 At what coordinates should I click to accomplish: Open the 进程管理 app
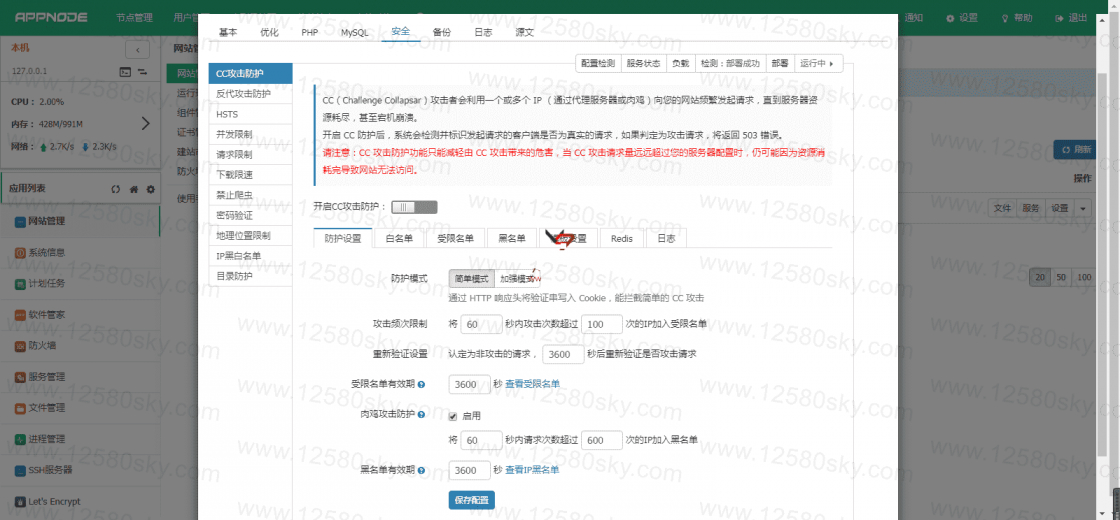click(x=80, y=439)
